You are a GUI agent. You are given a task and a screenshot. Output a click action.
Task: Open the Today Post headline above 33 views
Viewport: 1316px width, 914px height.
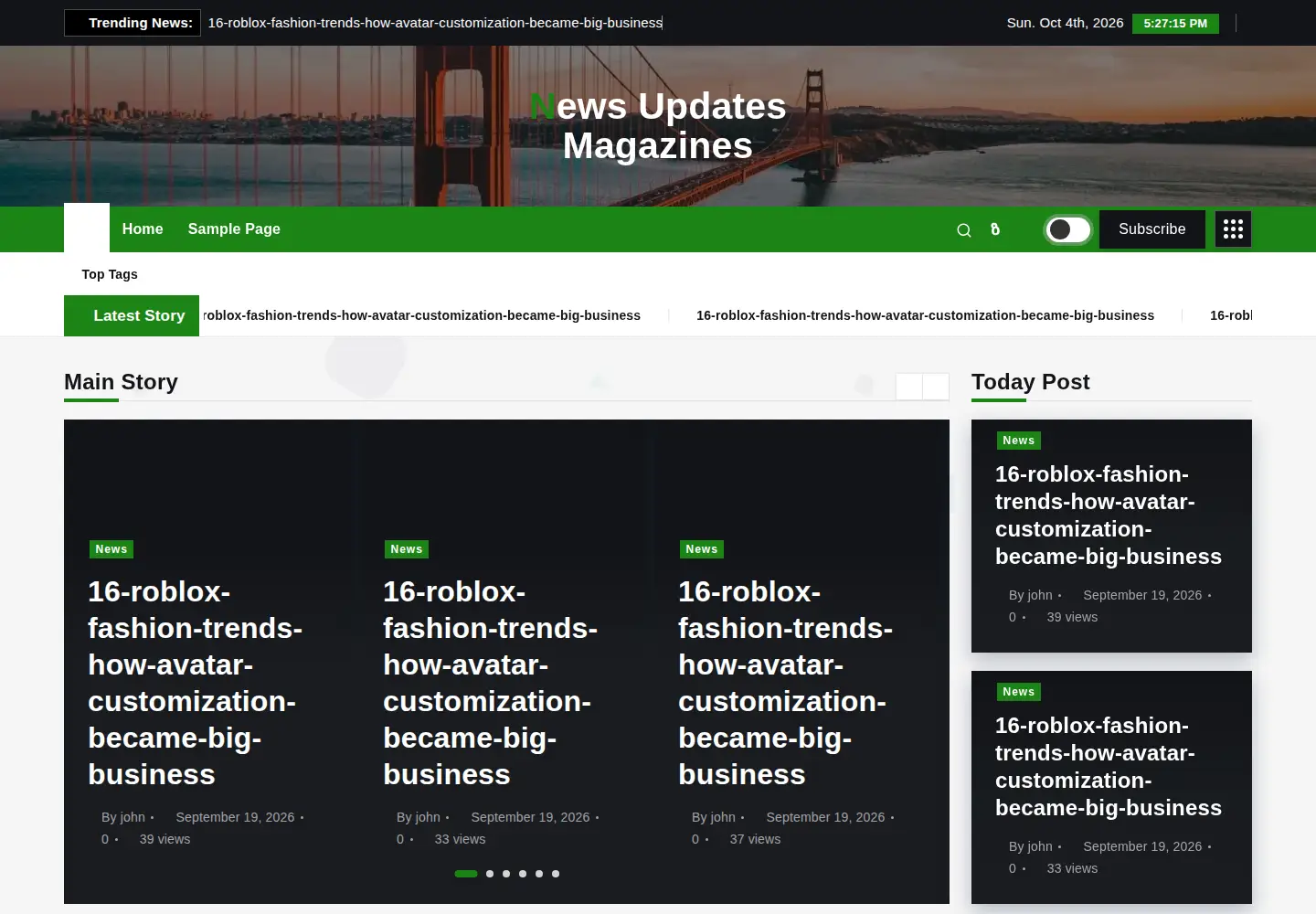tap(1109, 767)
